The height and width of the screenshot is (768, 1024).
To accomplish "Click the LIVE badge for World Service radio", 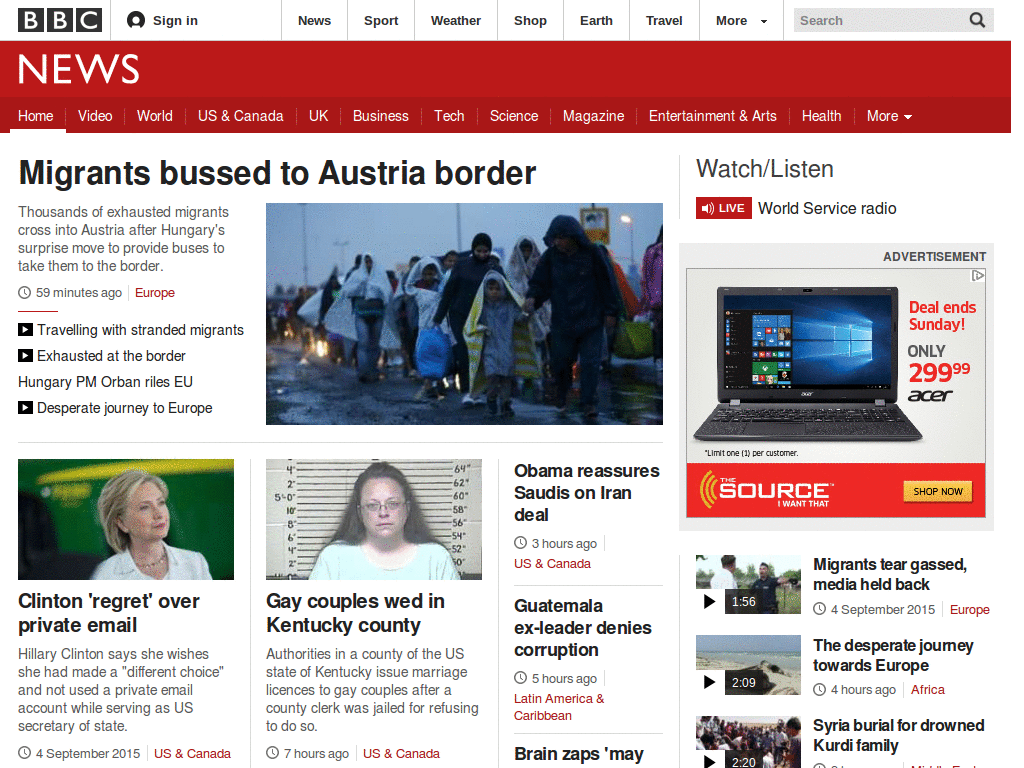I will point(723,208).
